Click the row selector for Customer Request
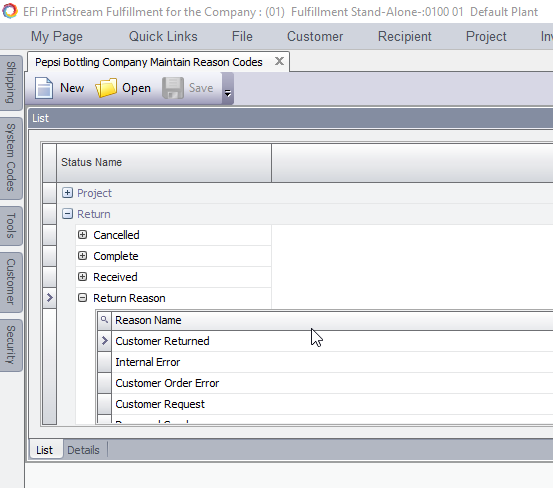 tap(104, 404)
